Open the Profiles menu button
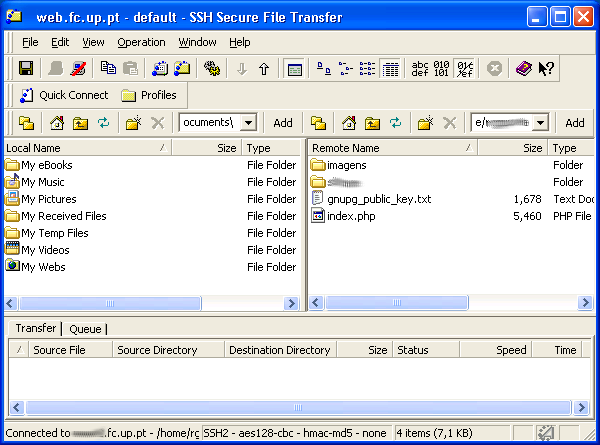The image size is (600, 445). coord(149,95)
